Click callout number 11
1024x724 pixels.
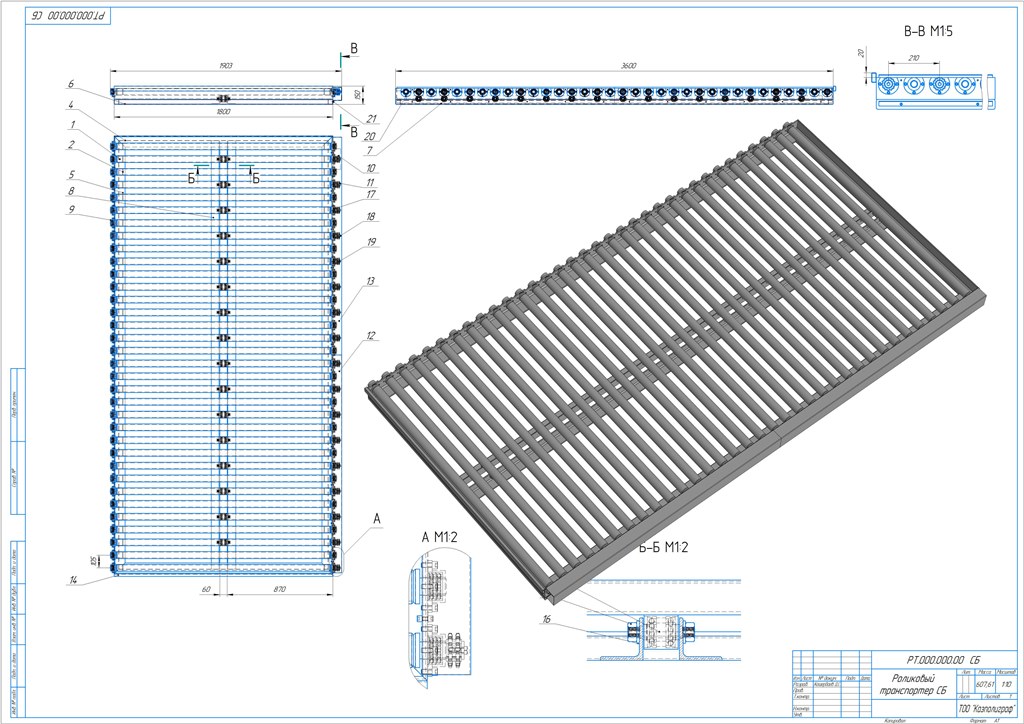tap(370, 183)
